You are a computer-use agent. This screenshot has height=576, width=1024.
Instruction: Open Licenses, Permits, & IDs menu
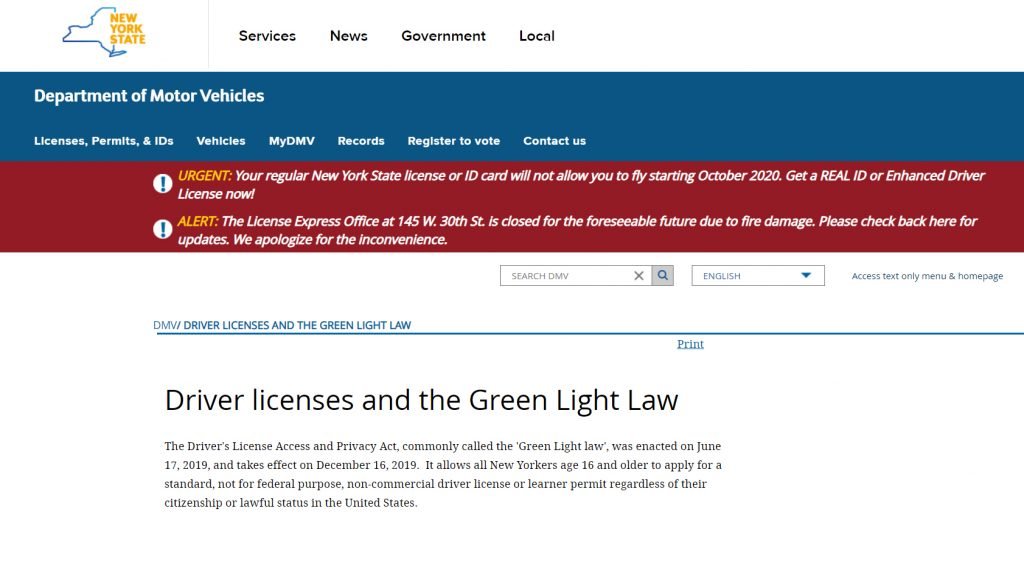[x=104, y=141]
